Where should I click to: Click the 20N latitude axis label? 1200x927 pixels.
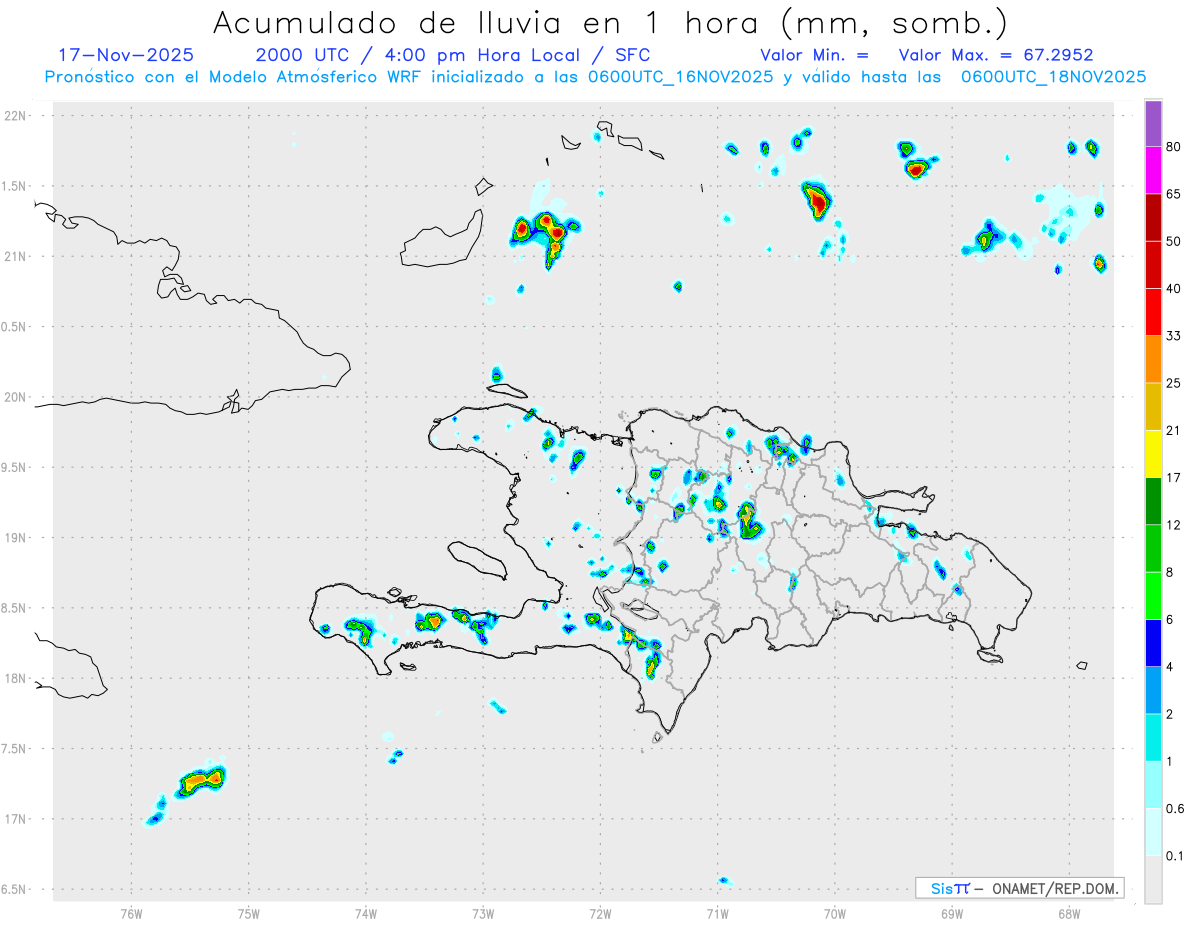pyautogui.click(x=17, y=397)
